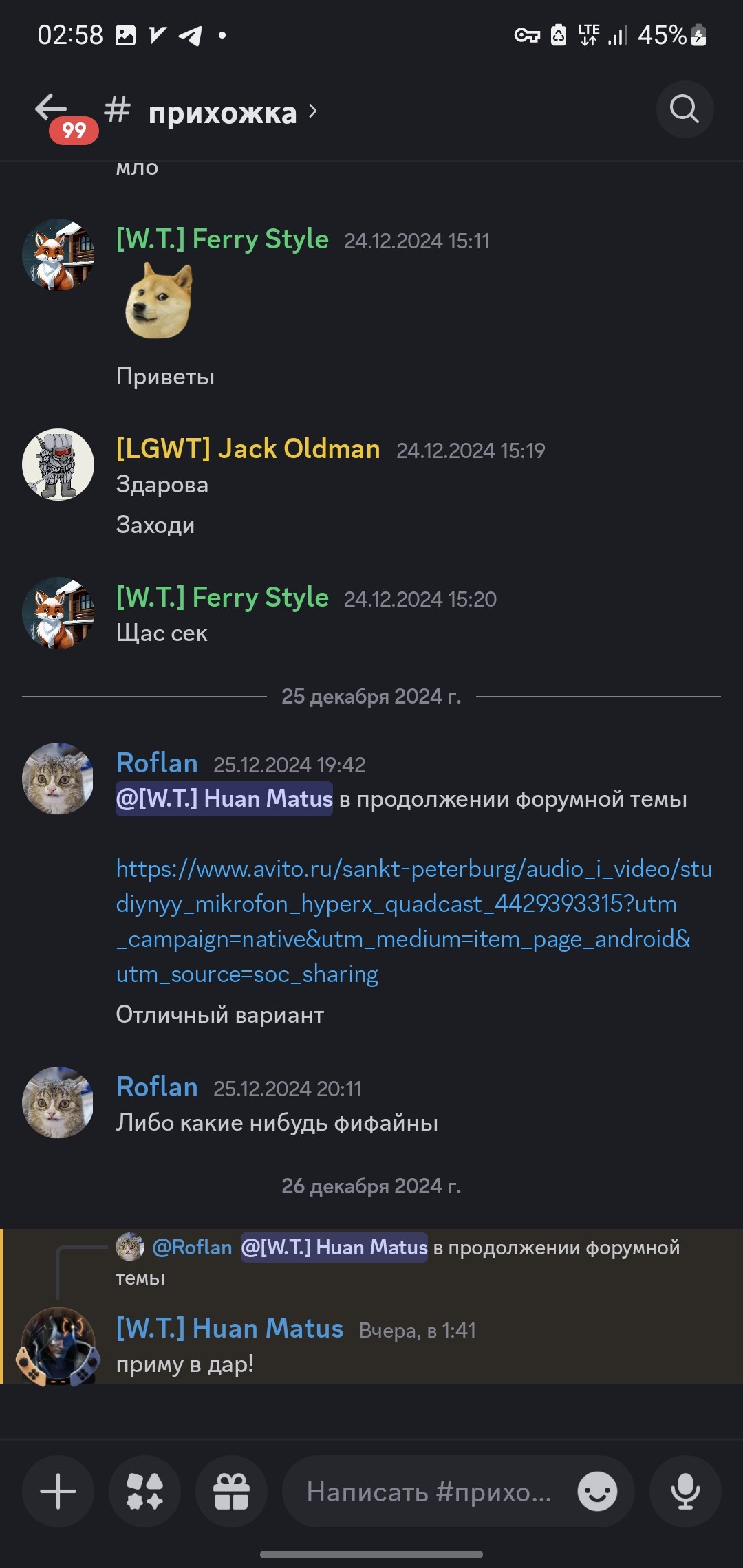Open the plus attachment button

point(58,1492)
